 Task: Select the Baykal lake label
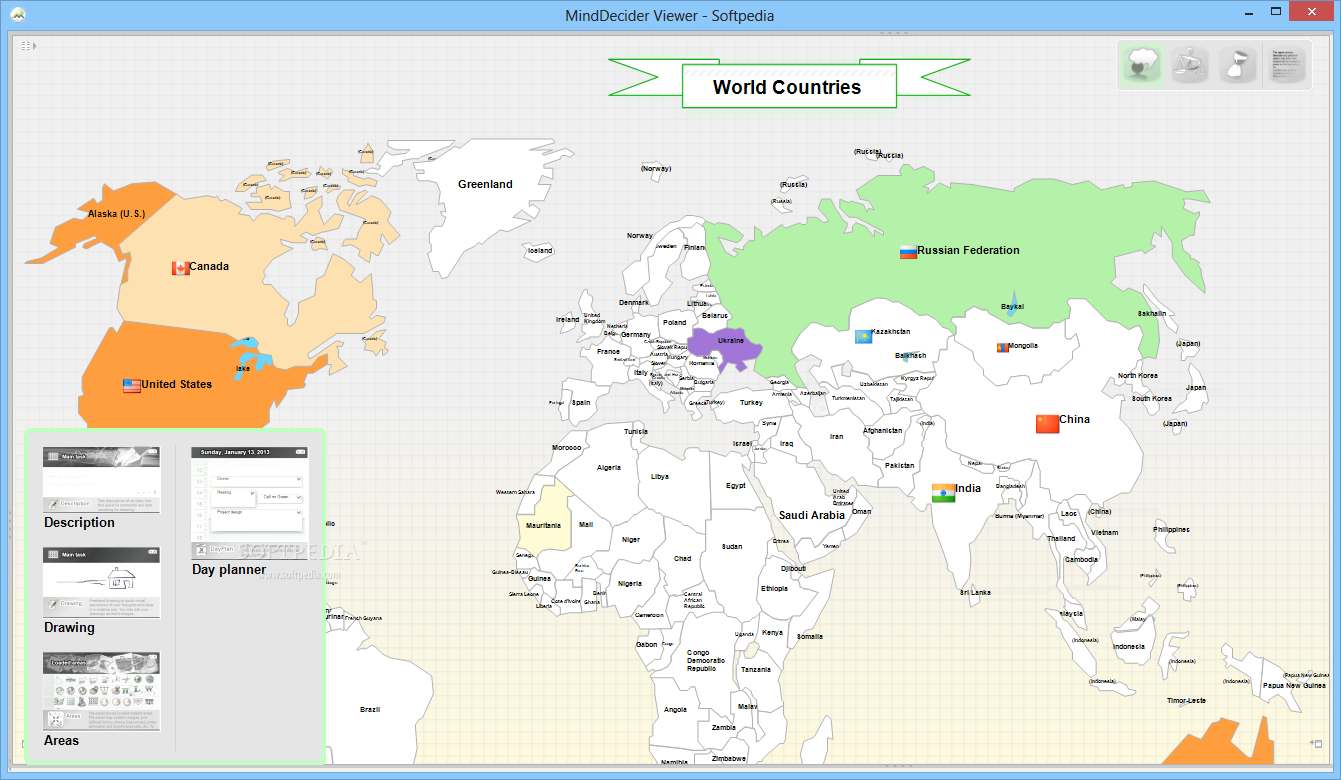pyautogui.click(x=1012, y=306)
